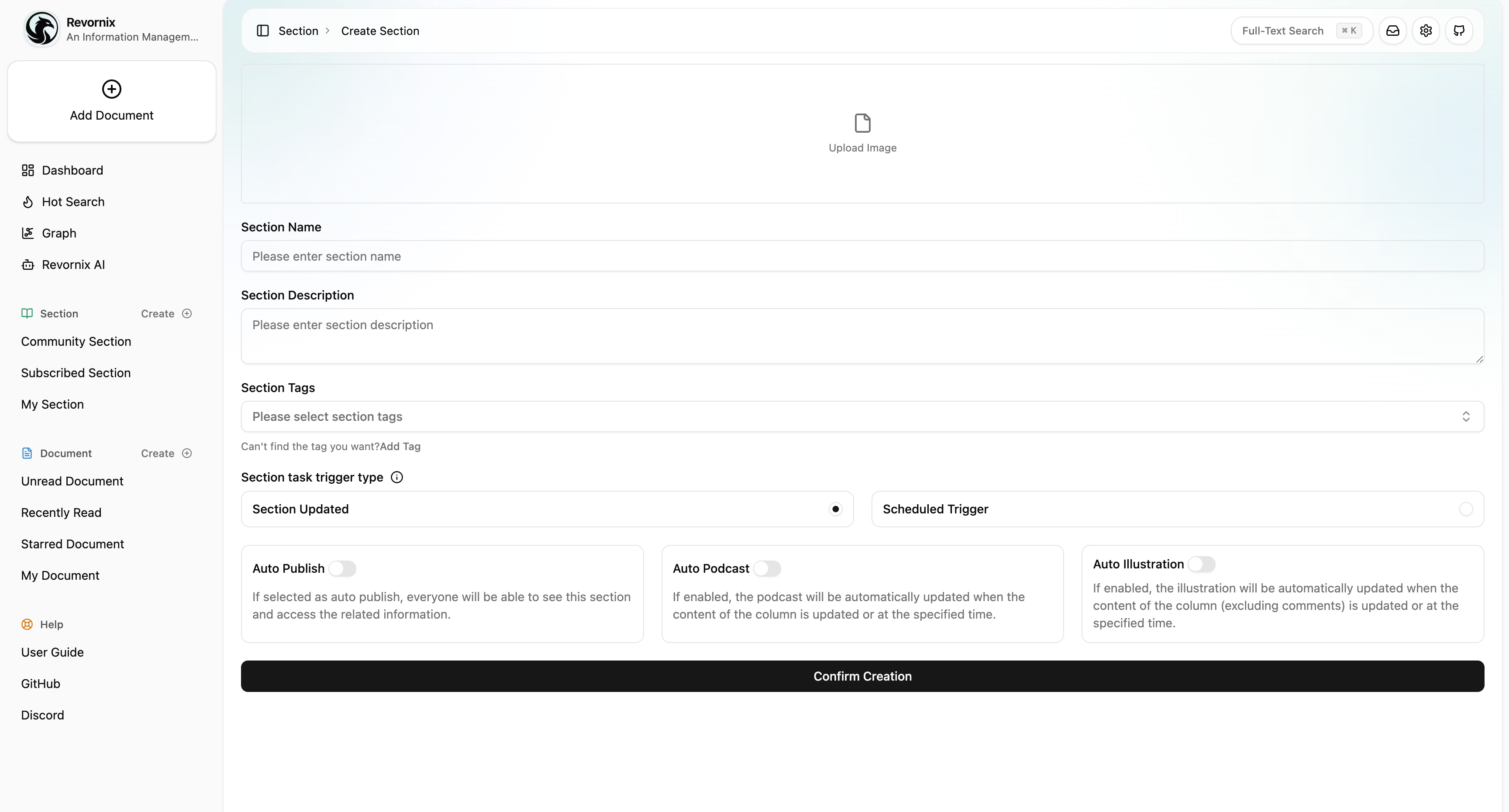Turn on Auto Podcast toggle
The width and height of the screenshot is (1509, 812).
click(767, 568)
